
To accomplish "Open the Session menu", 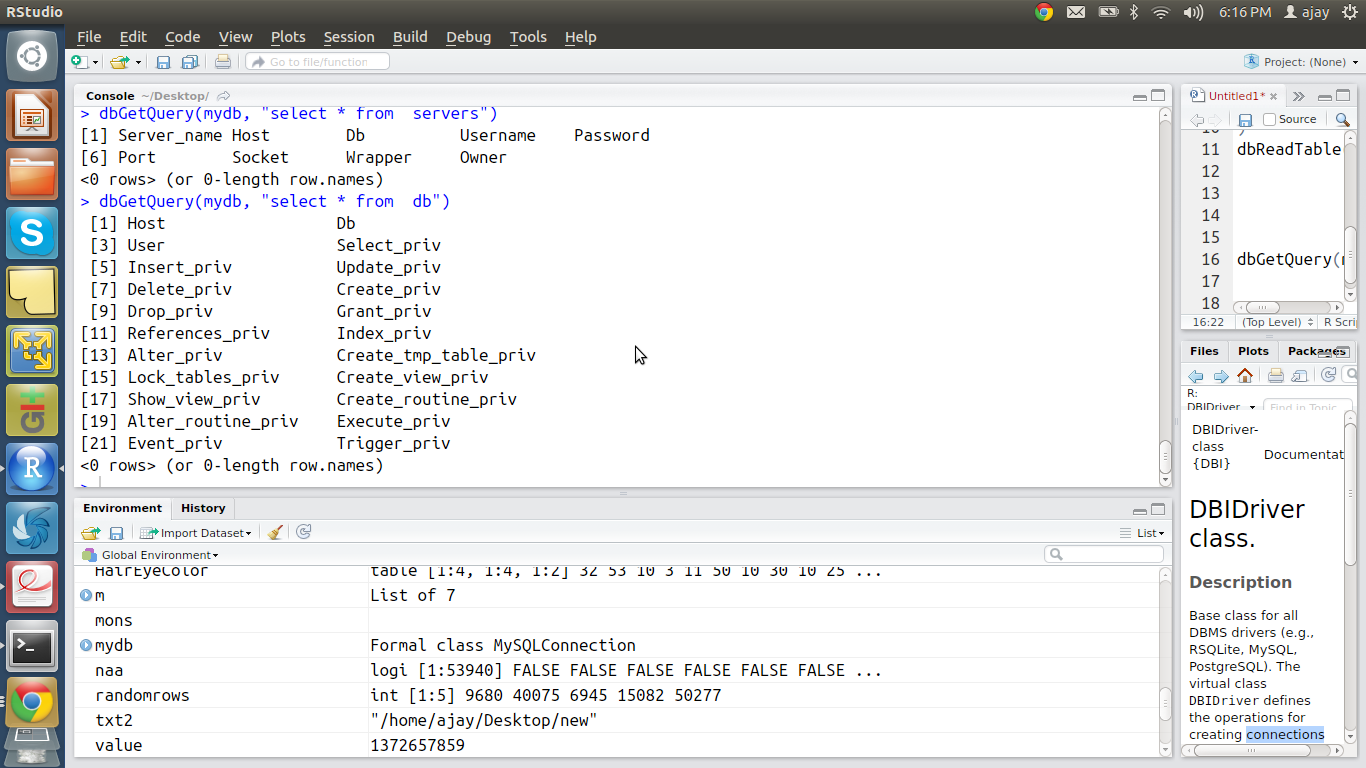I will [348, 37].
